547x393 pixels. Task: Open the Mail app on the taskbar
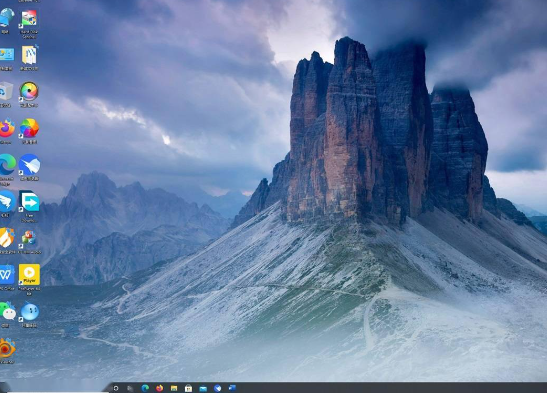pyautogui.click(x=203, y=388)
